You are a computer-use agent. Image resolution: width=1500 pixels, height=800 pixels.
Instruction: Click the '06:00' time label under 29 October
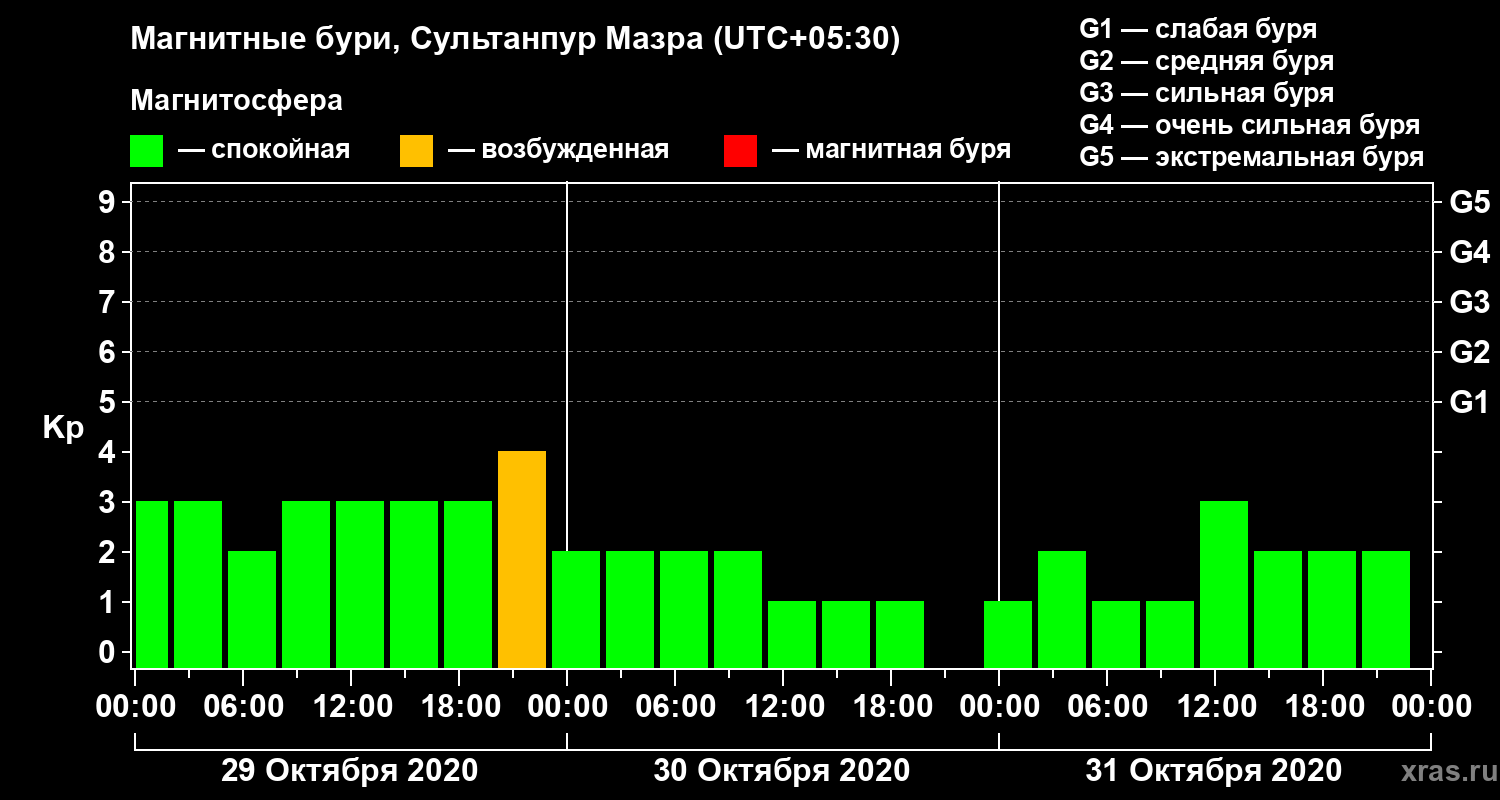point(243,707)
